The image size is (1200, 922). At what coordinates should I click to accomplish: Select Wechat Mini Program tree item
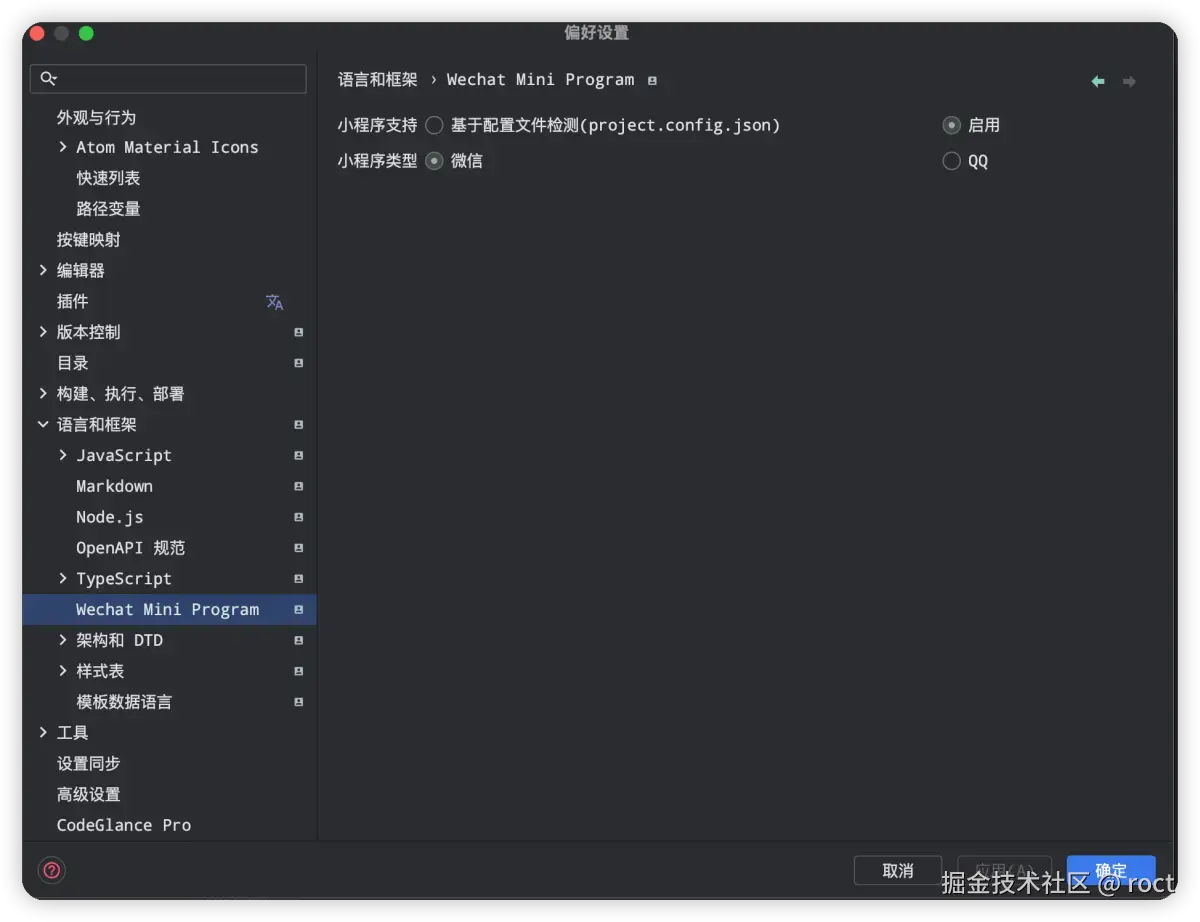point(169,610)
